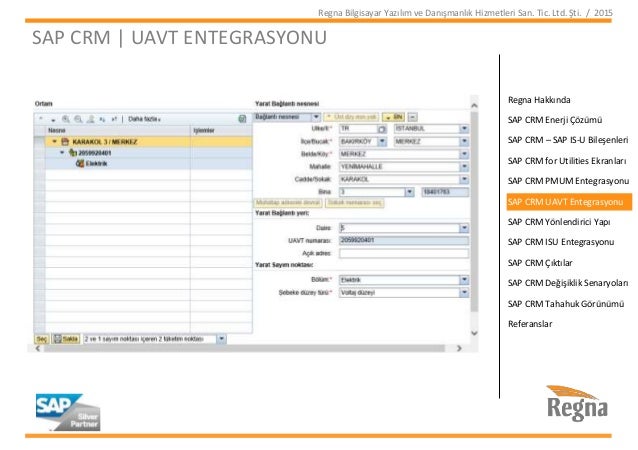
Task: Open the Daire dropdown
Action: coord(464,228)
